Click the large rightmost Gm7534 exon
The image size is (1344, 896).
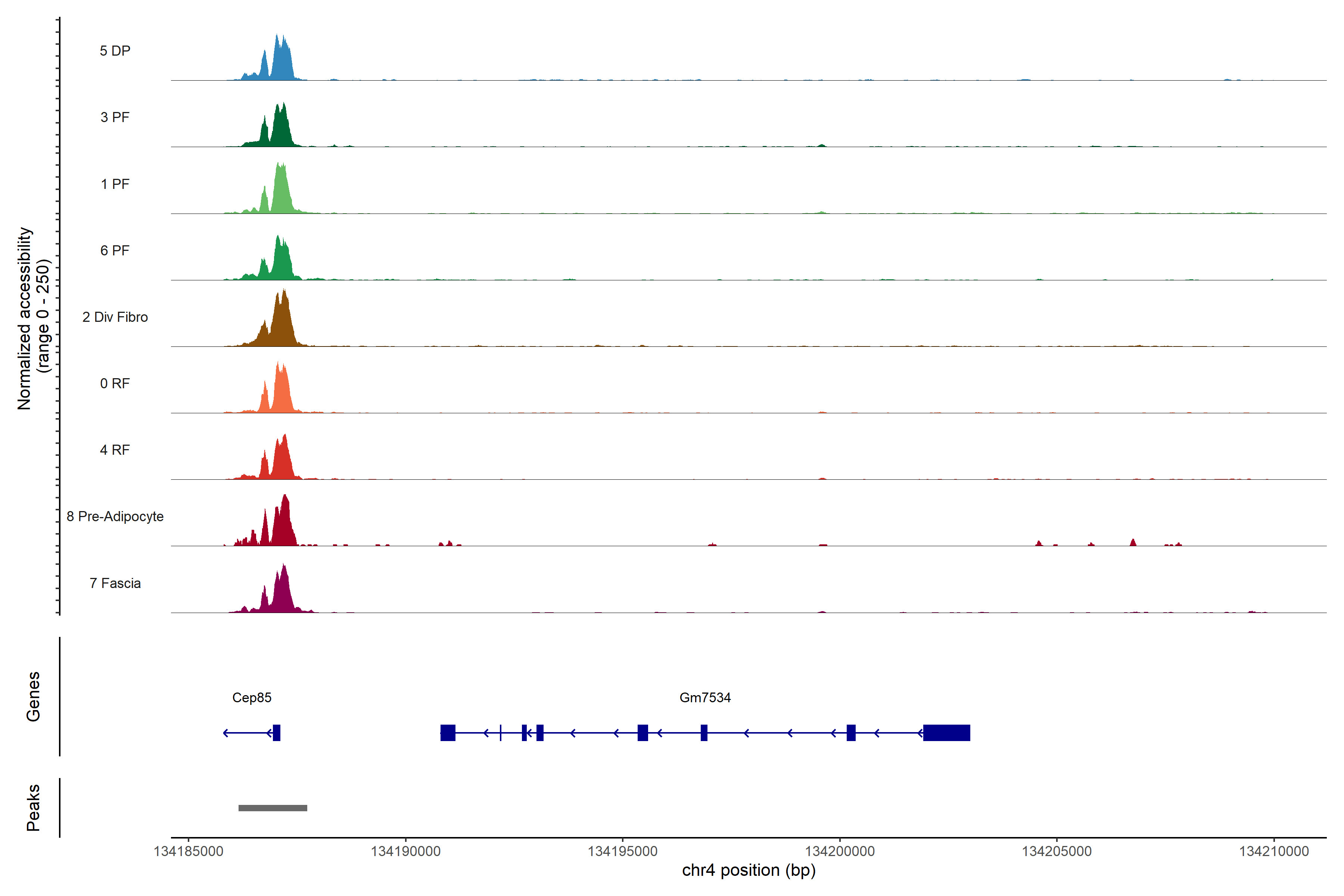coord(946,732)
